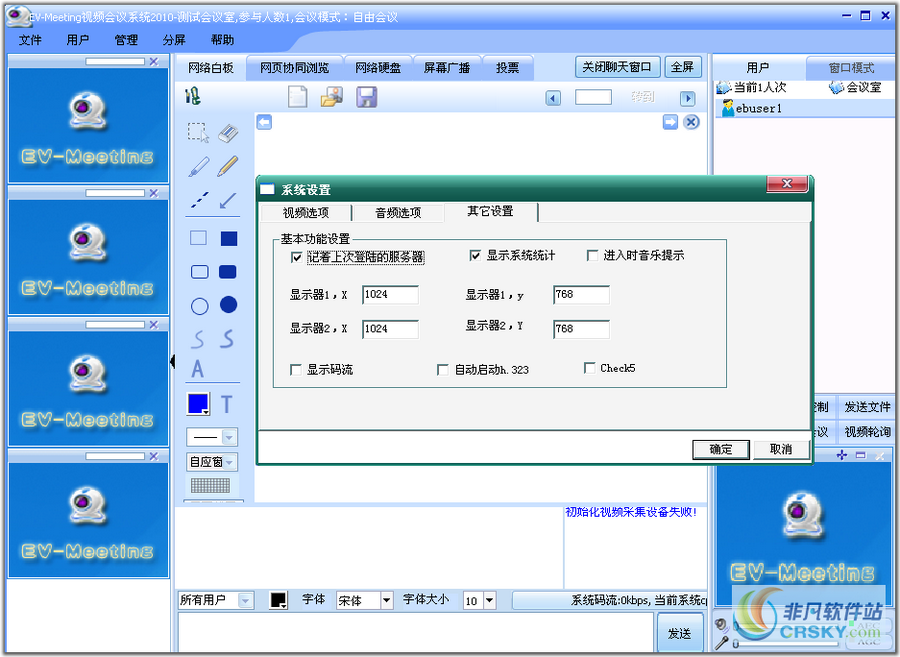Select the filled circle tool
900x657 pixels.
coord(228,305)
